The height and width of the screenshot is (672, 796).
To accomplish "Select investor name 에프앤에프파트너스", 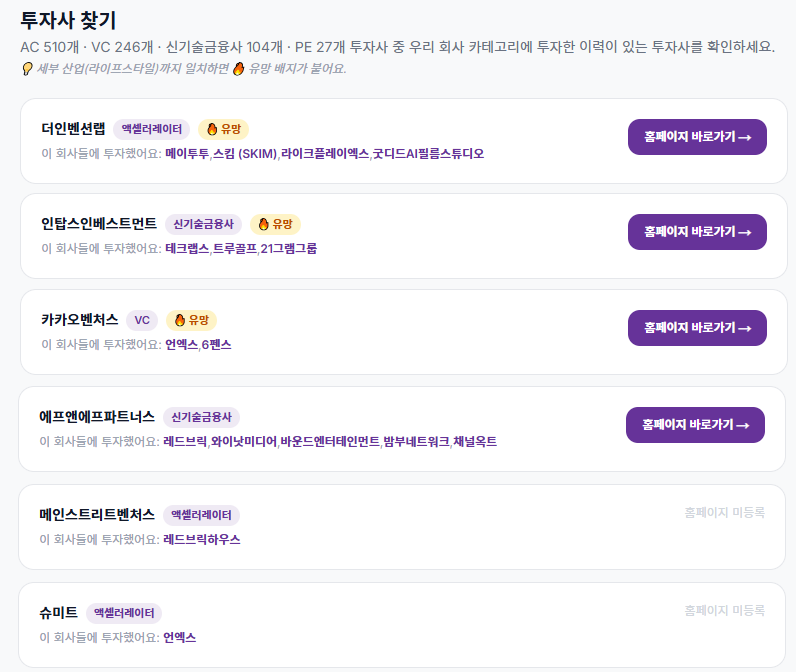I will click(97, 417).
